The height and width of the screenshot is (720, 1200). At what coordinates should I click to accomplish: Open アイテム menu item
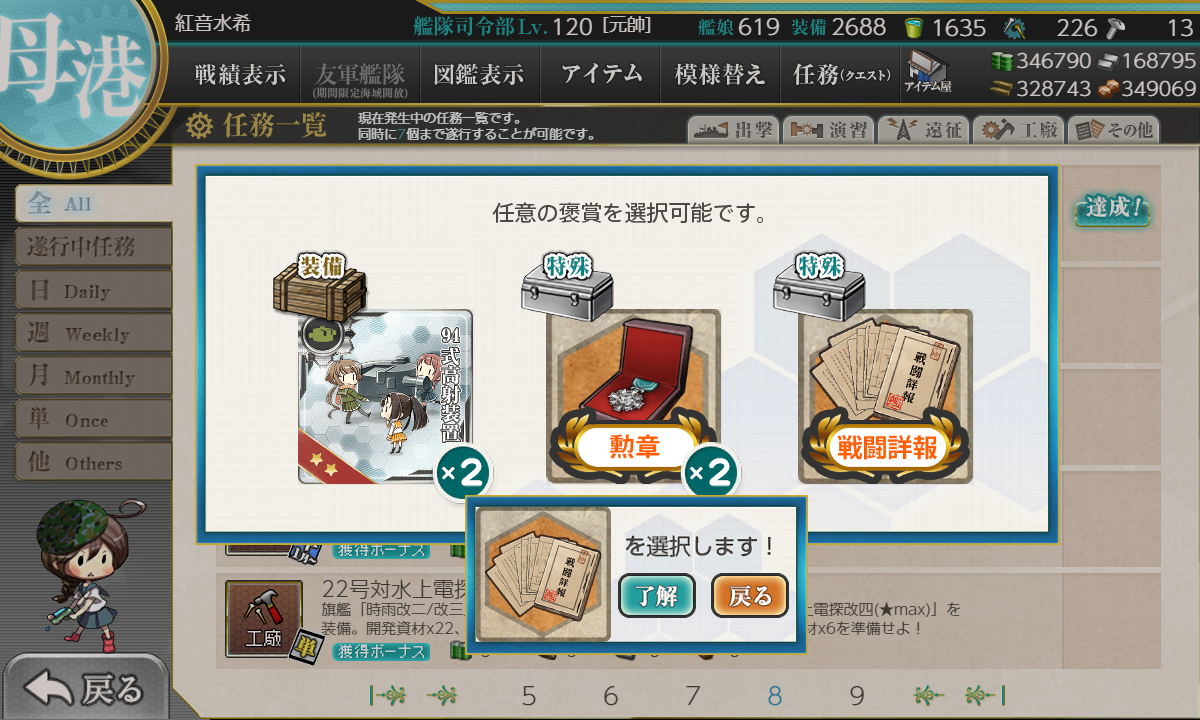tap(601, 74)
